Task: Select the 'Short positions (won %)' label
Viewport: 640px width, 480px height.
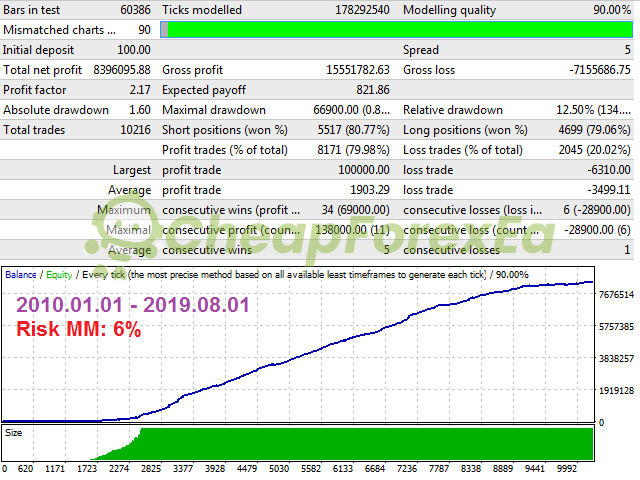Action: pyautogui.click(x=224, y=130)
